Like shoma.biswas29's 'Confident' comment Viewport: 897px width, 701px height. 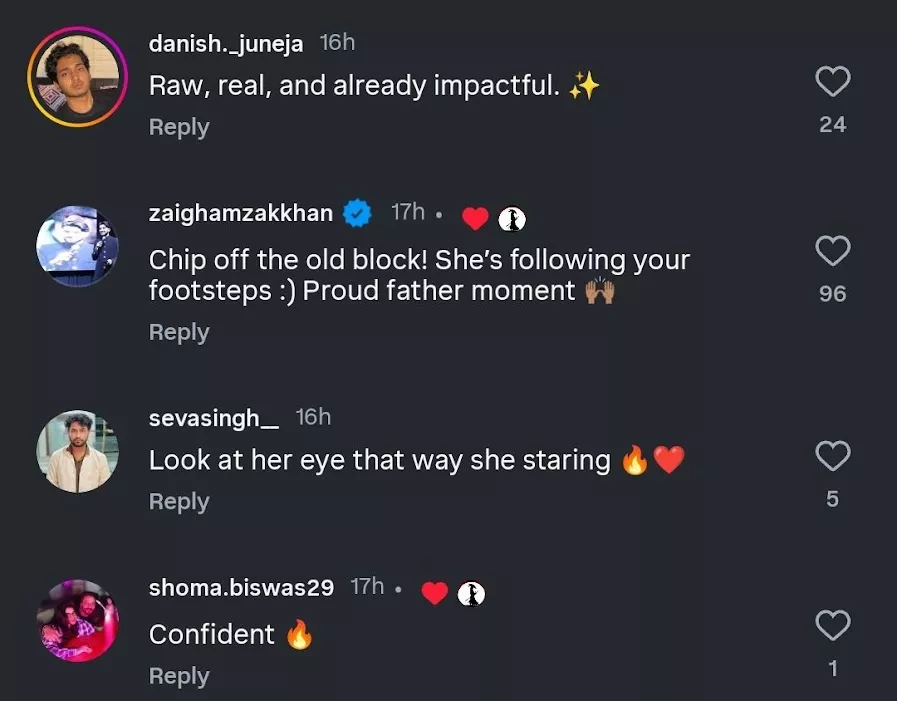pyautogui.click(x=832, y=627)
